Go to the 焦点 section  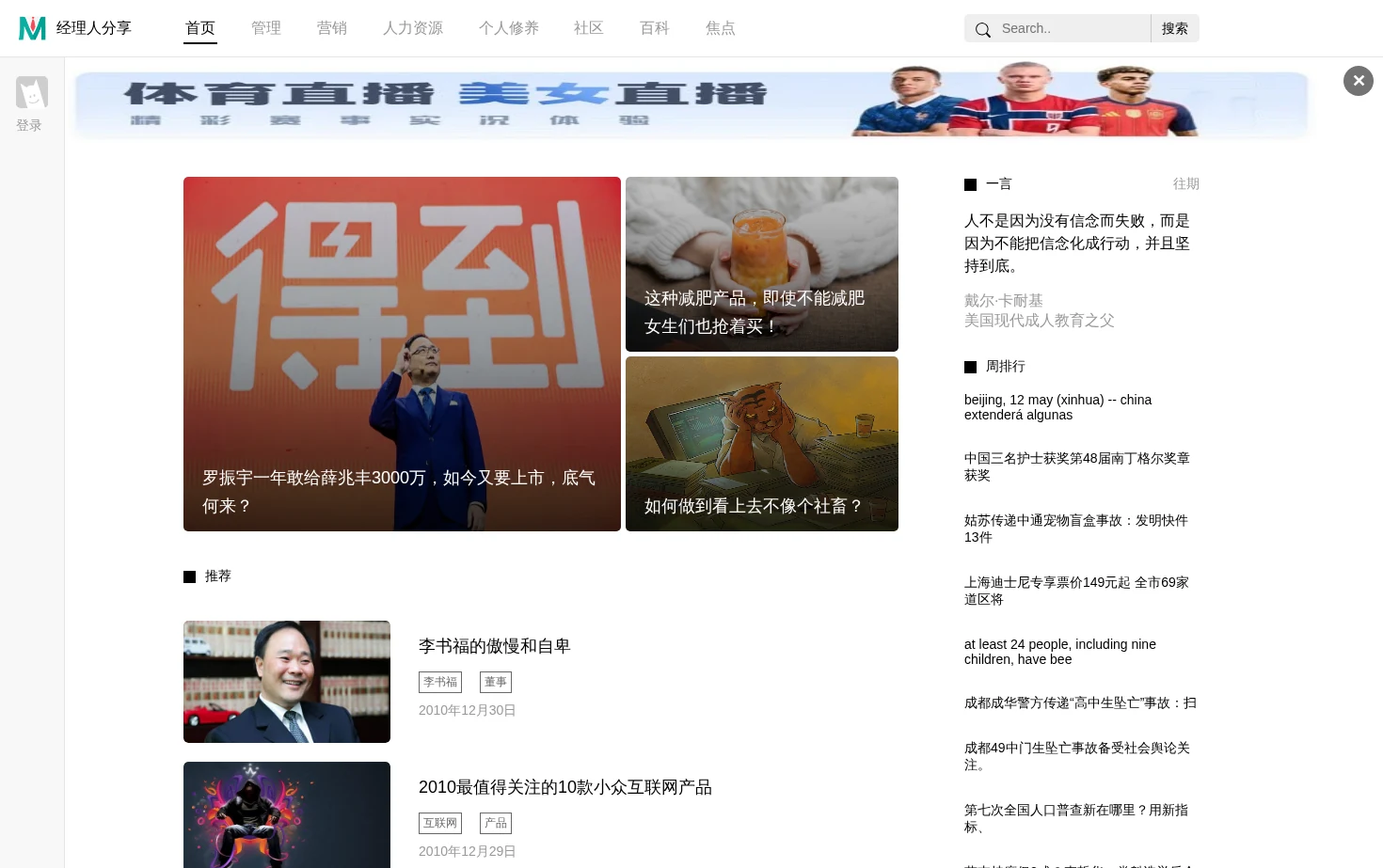click(721, 28)
